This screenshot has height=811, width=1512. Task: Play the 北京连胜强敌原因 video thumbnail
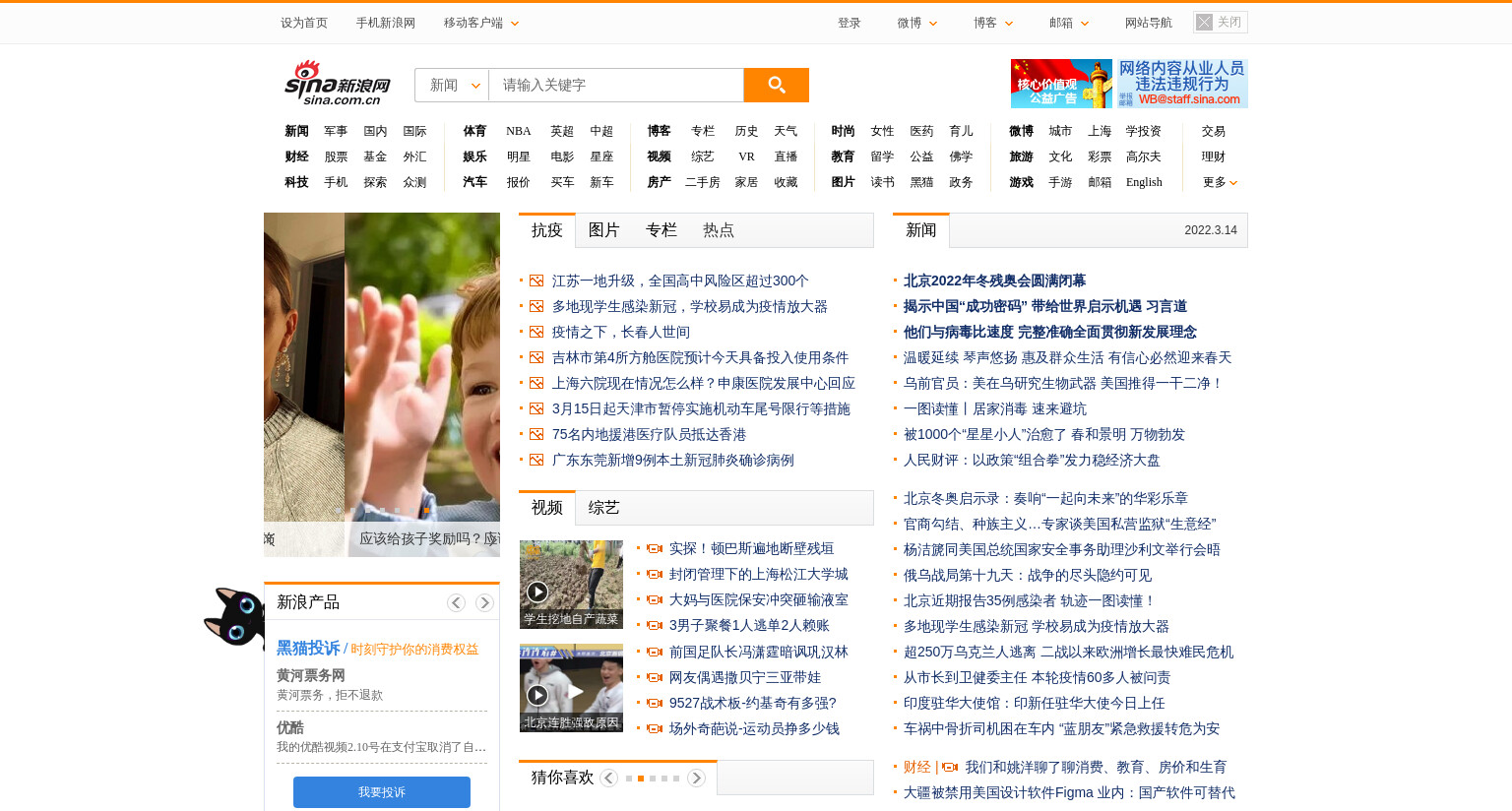[x=571, y=688]
